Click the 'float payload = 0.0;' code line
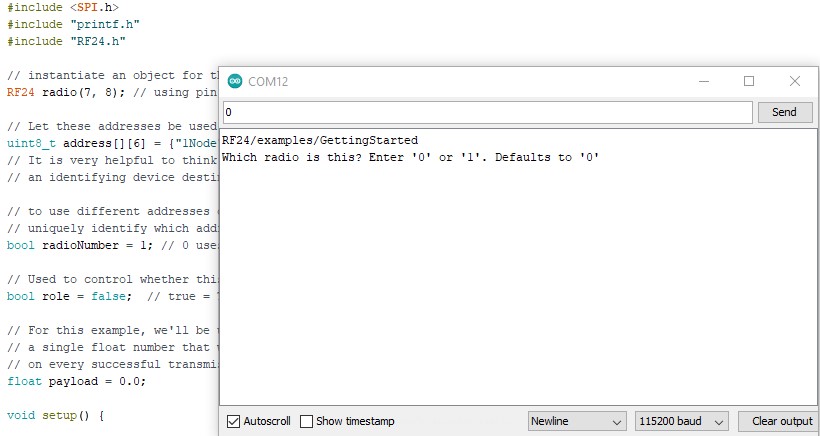Image resolution: width=820 pixels, height=436 pixels. point(76,381)
